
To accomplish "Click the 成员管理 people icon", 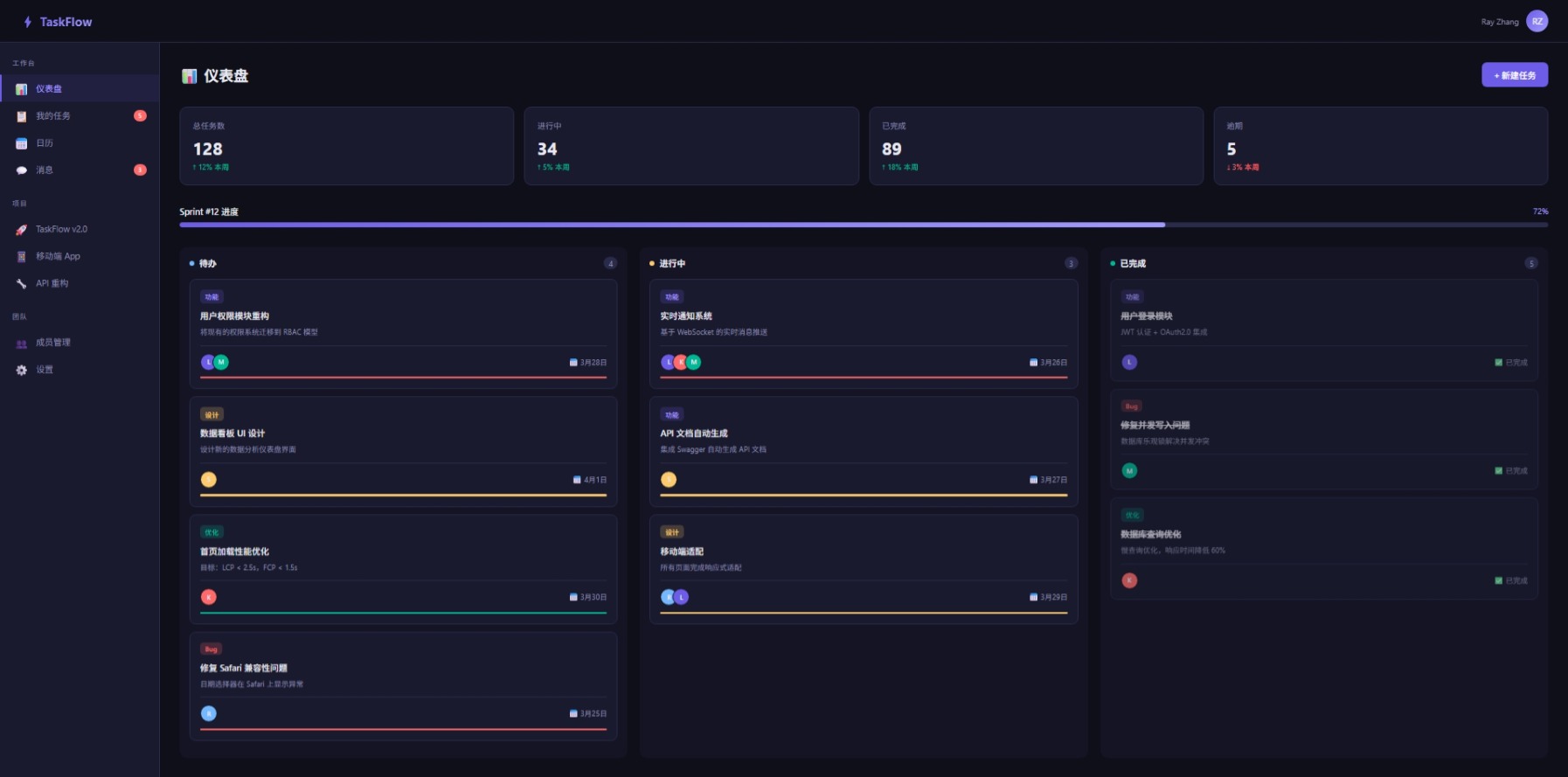I will (x=22, y=343).
